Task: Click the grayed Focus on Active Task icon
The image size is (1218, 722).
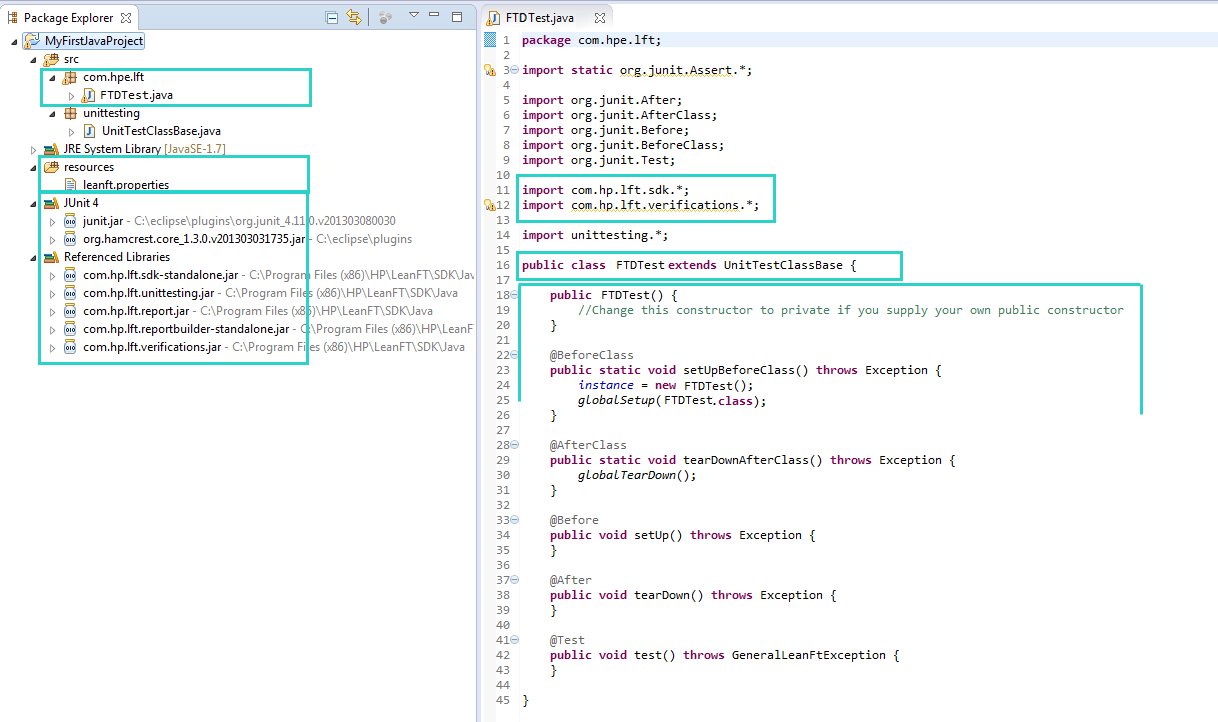Action: point(385,18)
